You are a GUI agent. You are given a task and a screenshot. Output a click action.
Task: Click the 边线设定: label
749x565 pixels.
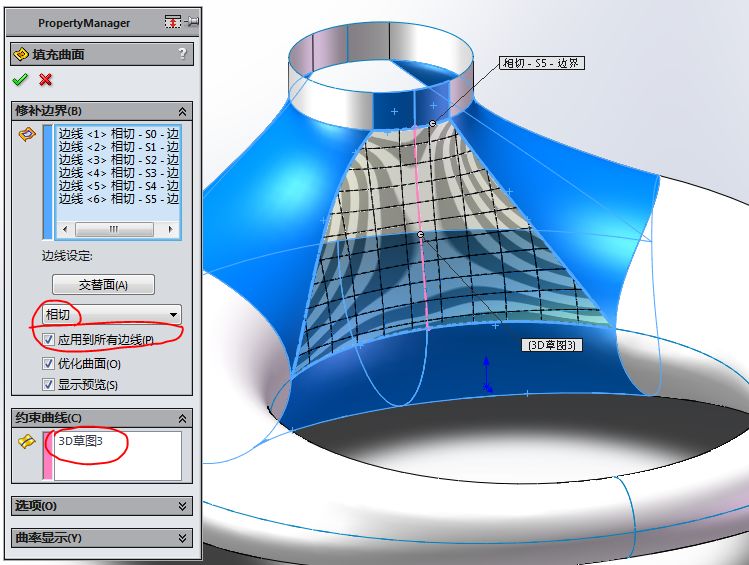coord(67,256)
